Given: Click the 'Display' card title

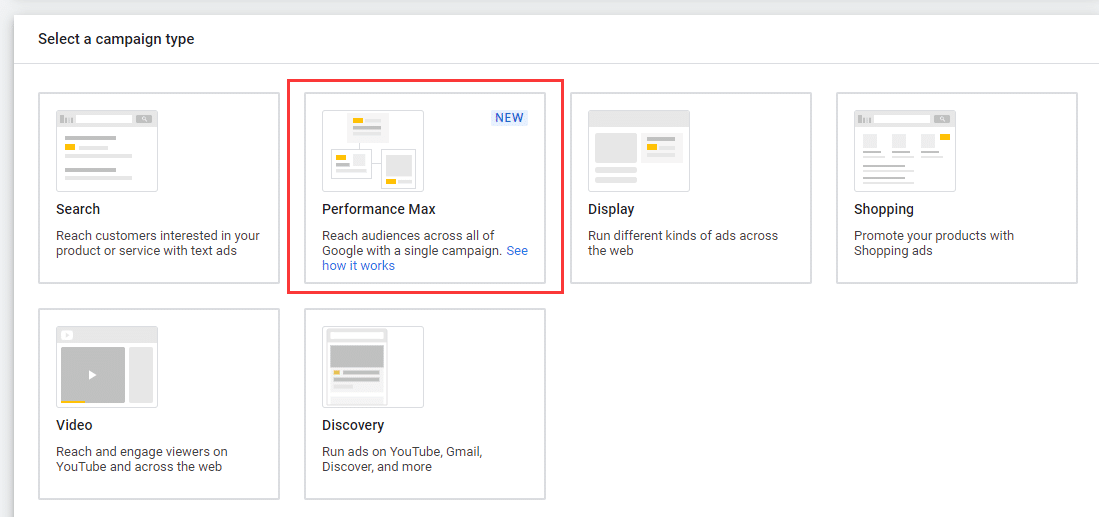Looking at the screenshot, I should [x=611, y=209].
